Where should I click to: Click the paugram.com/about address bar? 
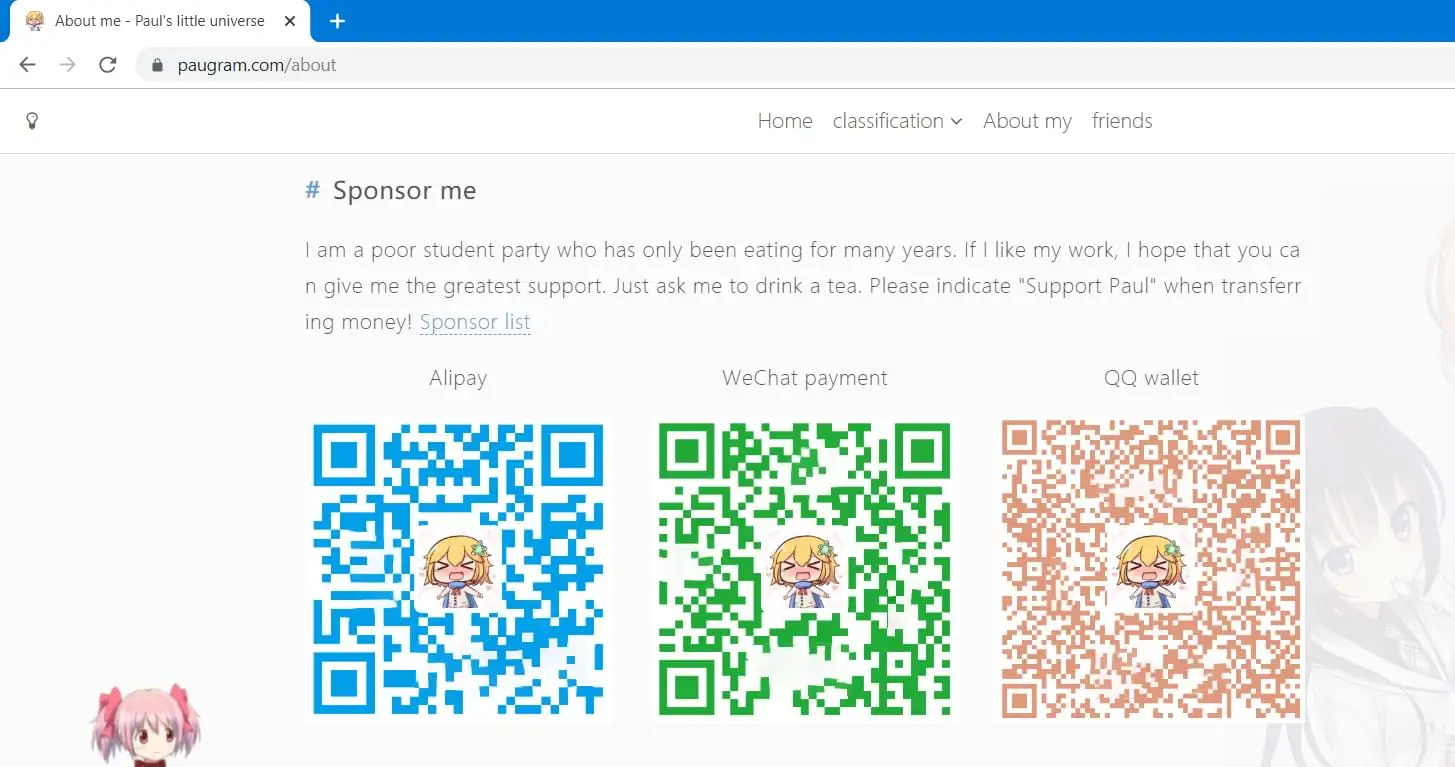point(795,65)
